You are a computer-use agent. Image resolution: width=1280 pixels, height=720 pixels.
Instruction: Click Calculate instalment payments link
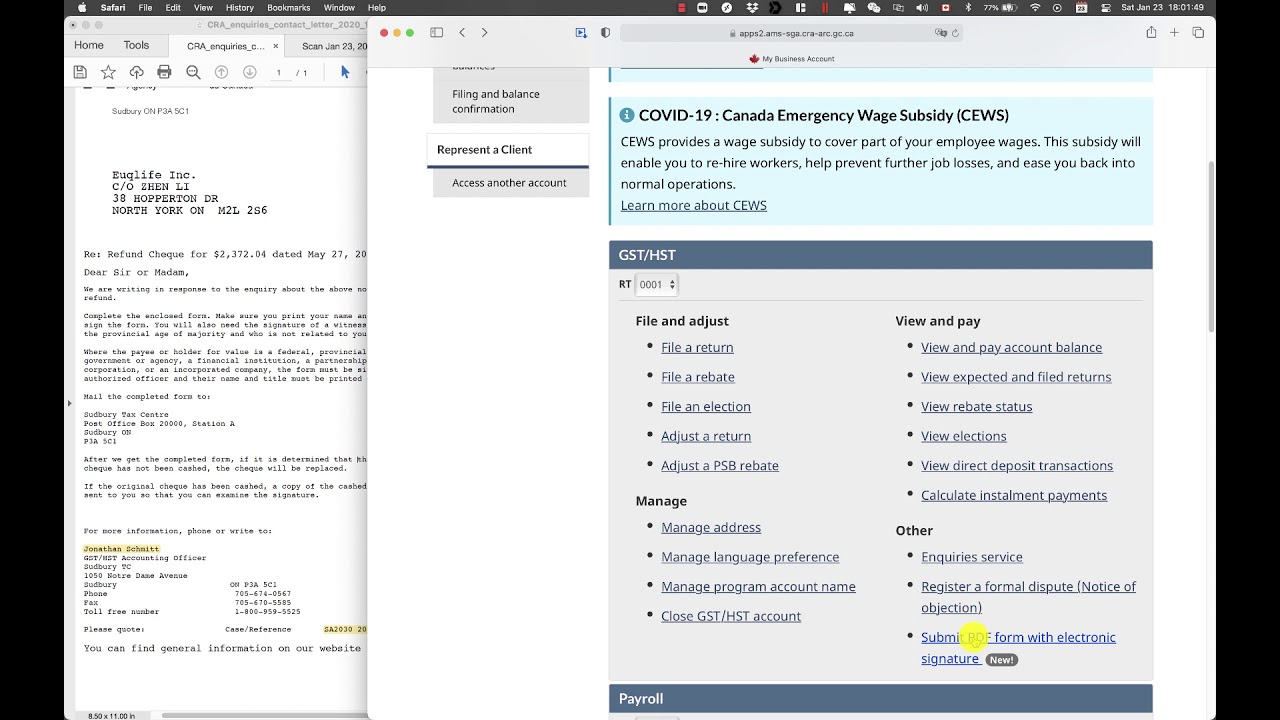[x=1014, y=495]
